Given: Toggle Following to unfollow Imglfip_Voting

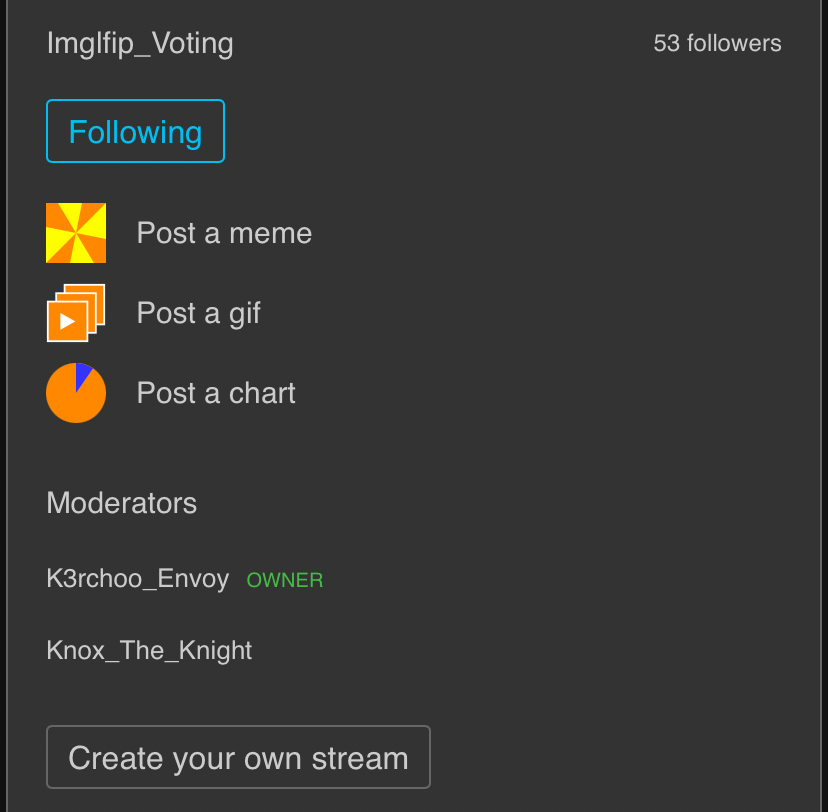Looking at the screenshot, I should click(135, 131).
